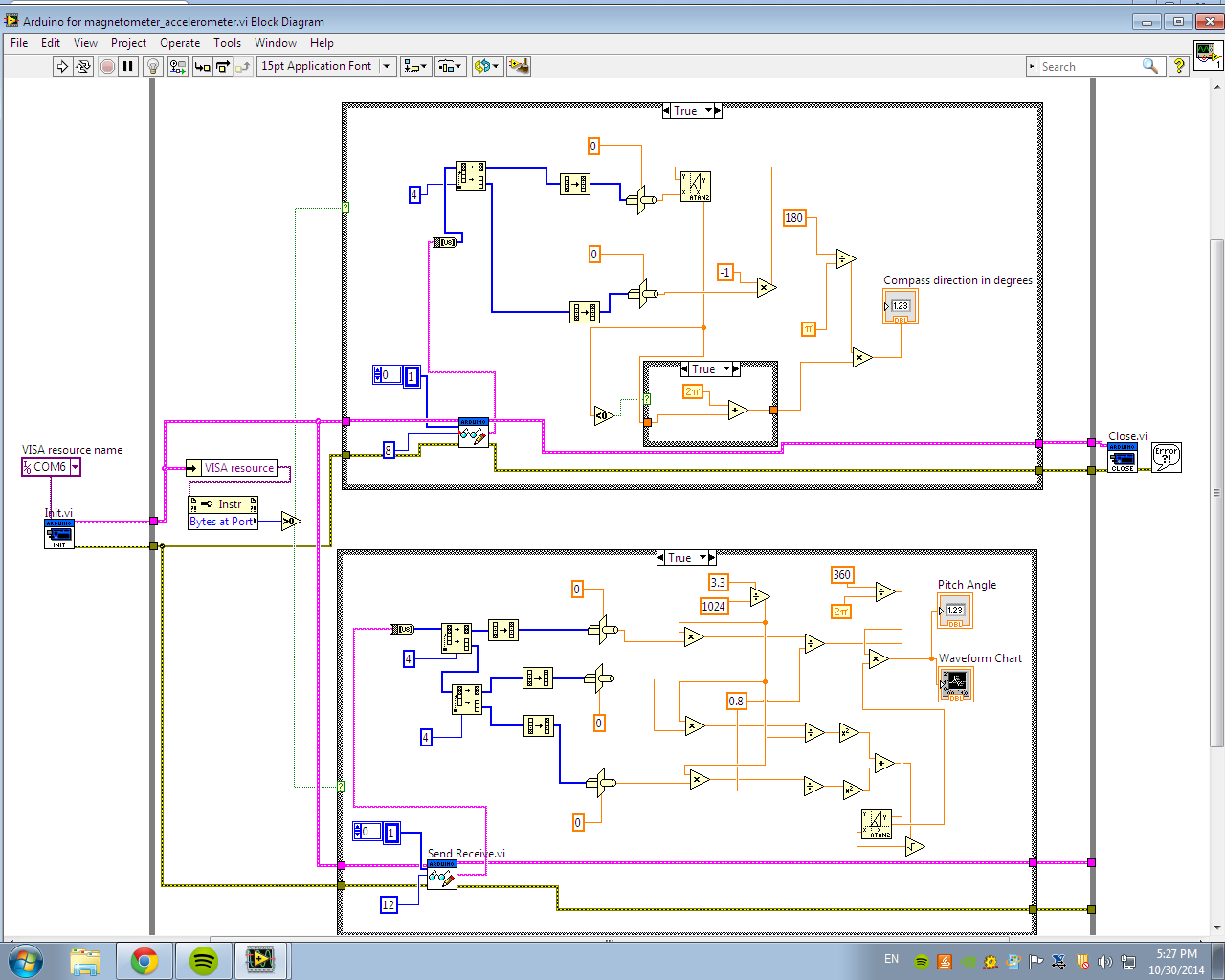Open the Tools menu

pyautogui.click(x=227, y=43)
